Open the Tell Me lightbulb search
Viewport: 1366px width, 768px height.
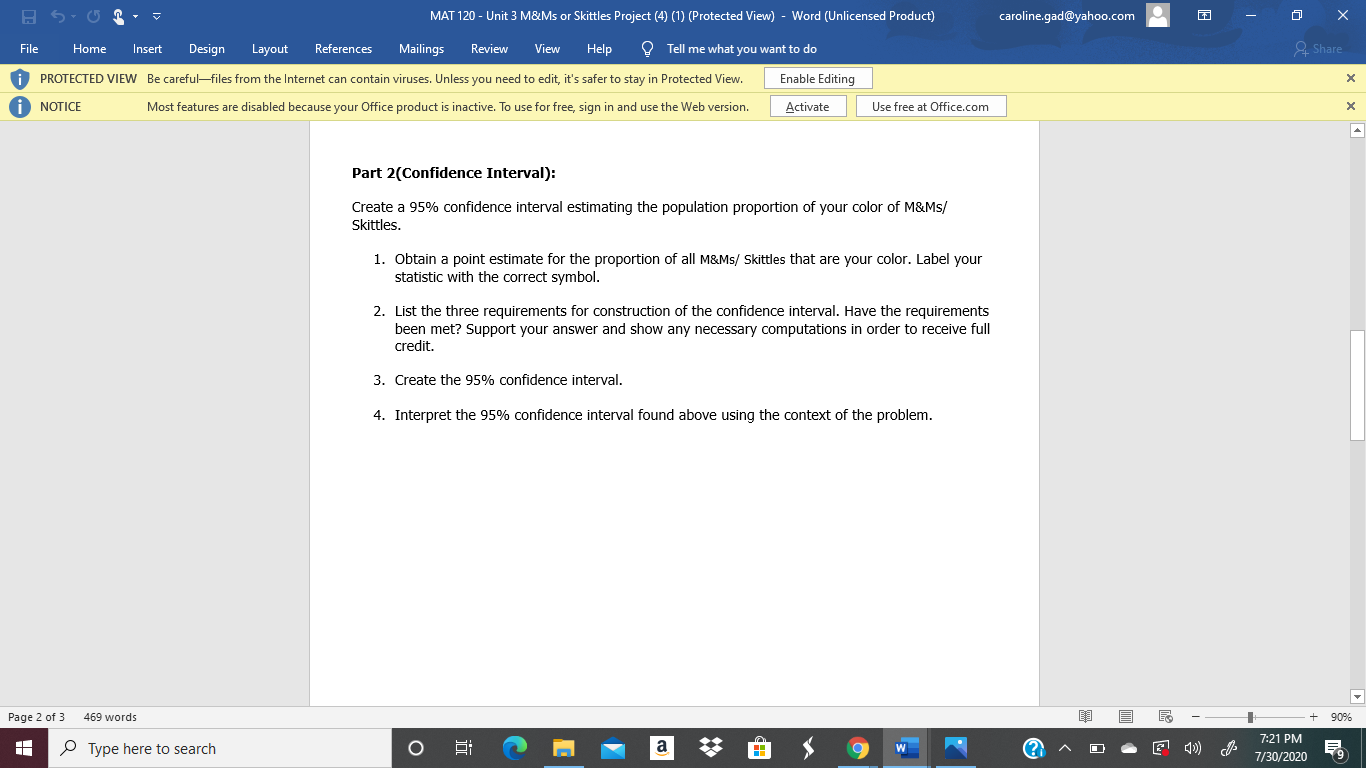647,48
